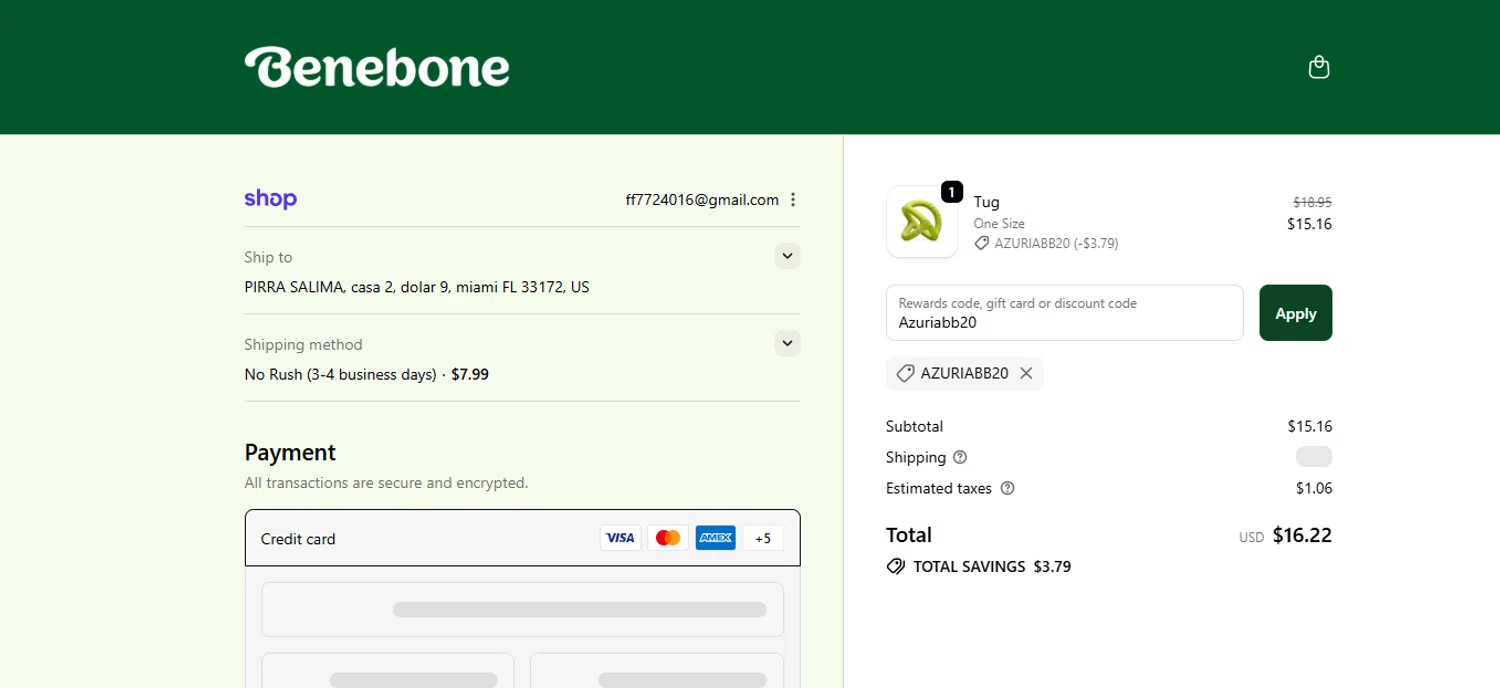1500x688 pixels.
Task: Click the card number placeholder field
Action: [x=522, y=609]
